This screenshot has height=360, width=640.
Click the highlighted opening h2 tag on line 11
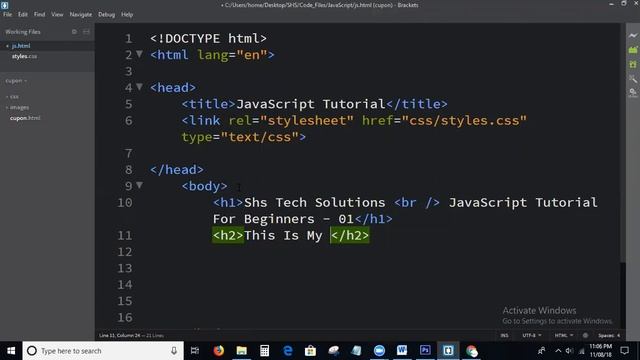[x=228, y=236]
